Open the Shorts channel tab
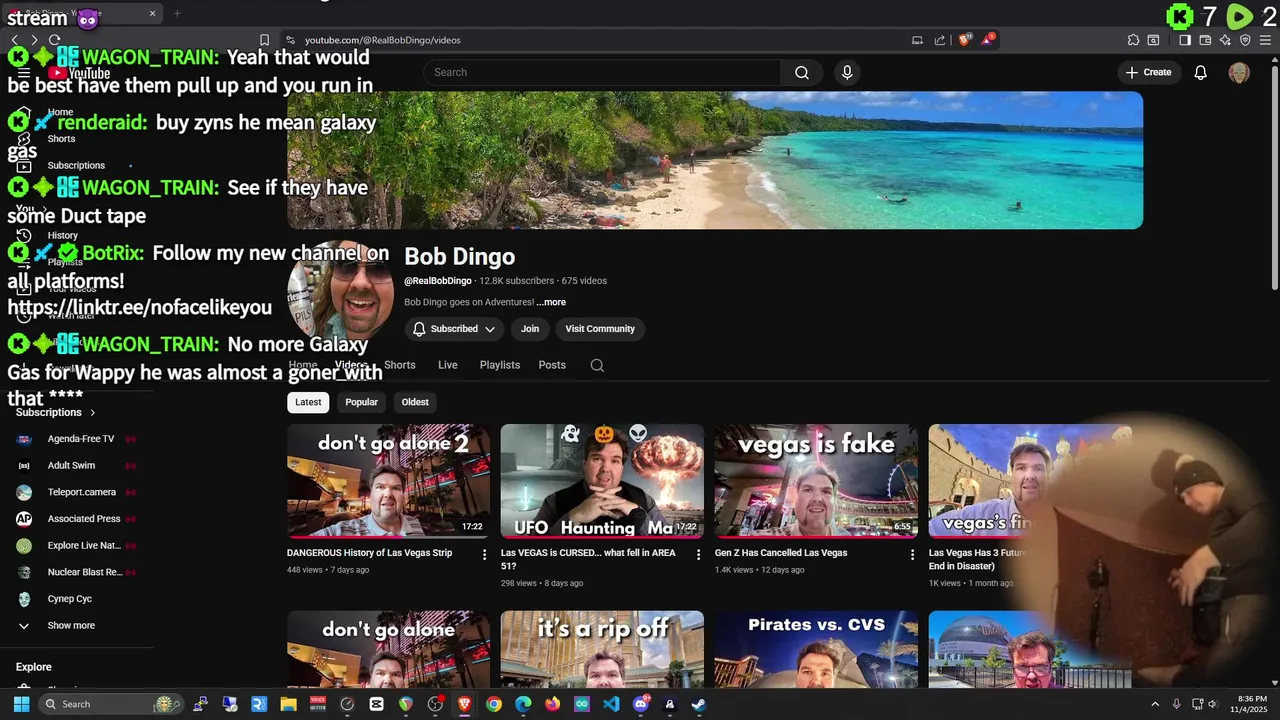 [400, 365]
